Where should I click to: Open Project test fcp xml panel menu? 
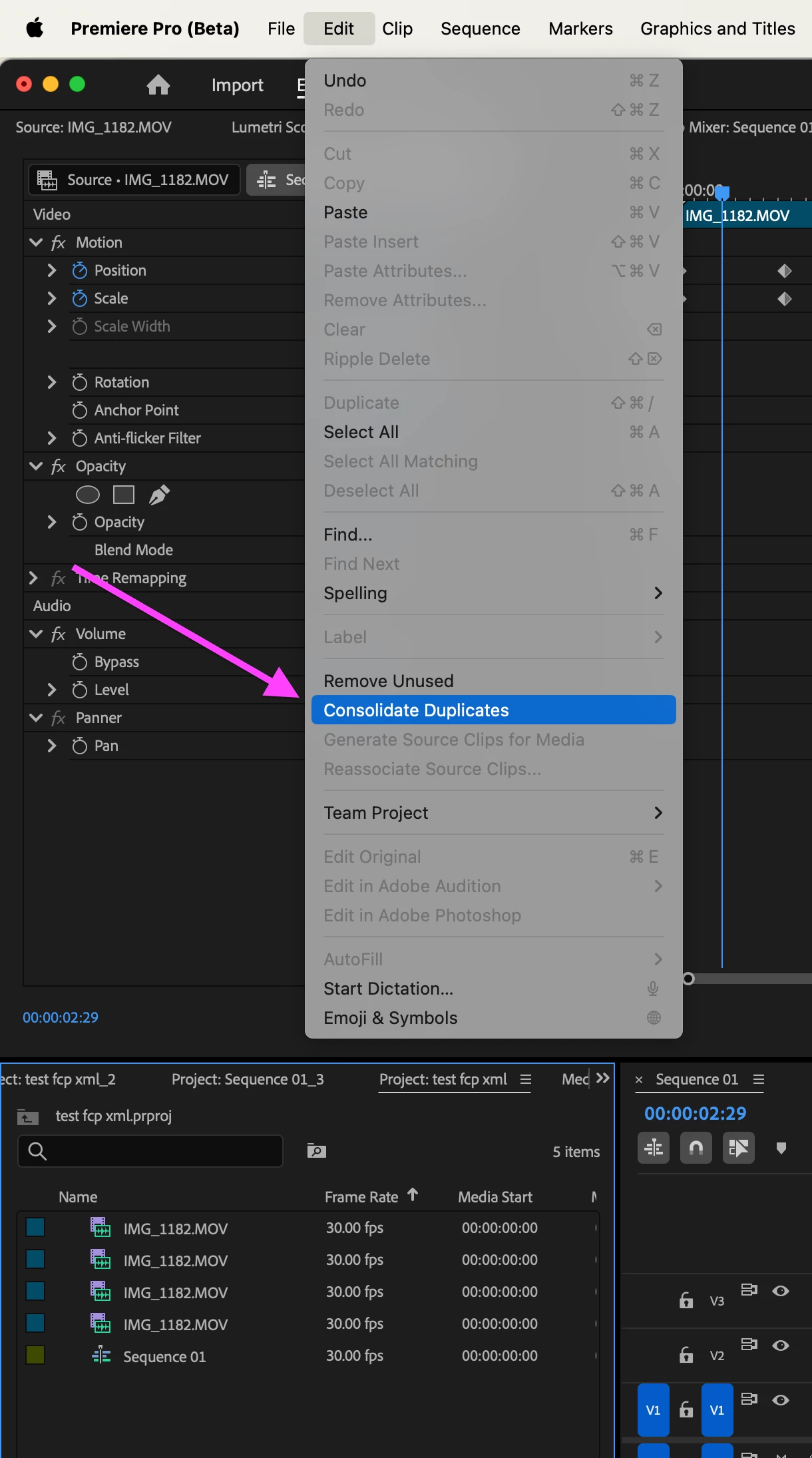(x=526, y=1079)
